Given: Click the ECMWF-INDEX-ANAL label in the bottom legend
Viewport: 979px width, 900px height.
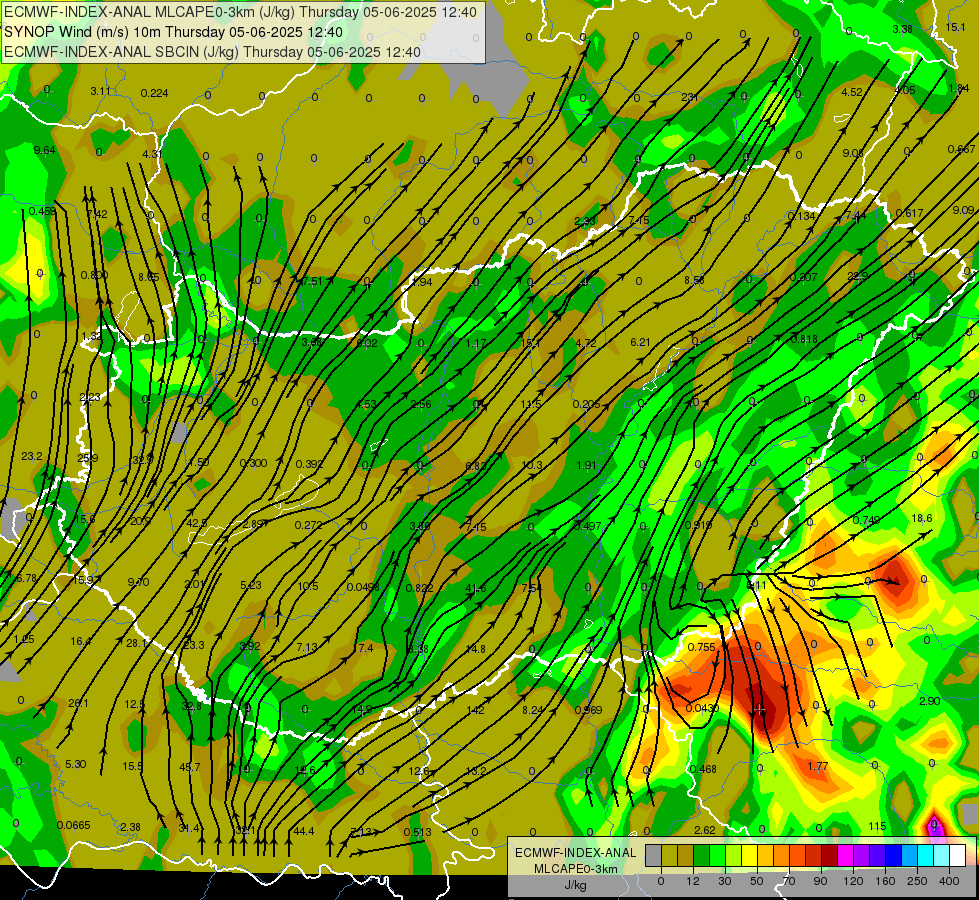Looking at the screenshot, I should click(x=575, y=853).
